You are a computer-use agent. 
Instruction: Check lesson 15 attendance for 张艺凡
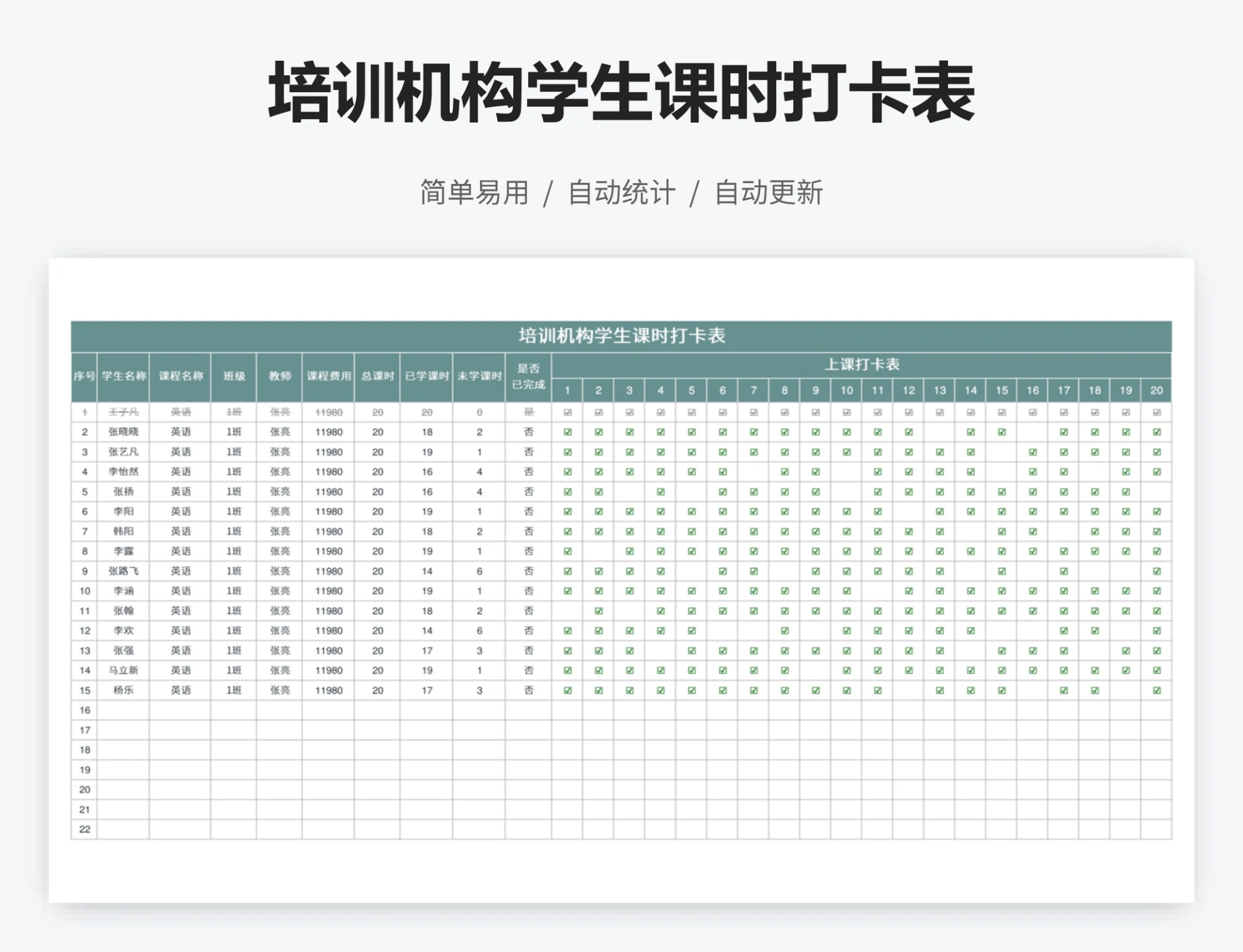click(1002, 452)
